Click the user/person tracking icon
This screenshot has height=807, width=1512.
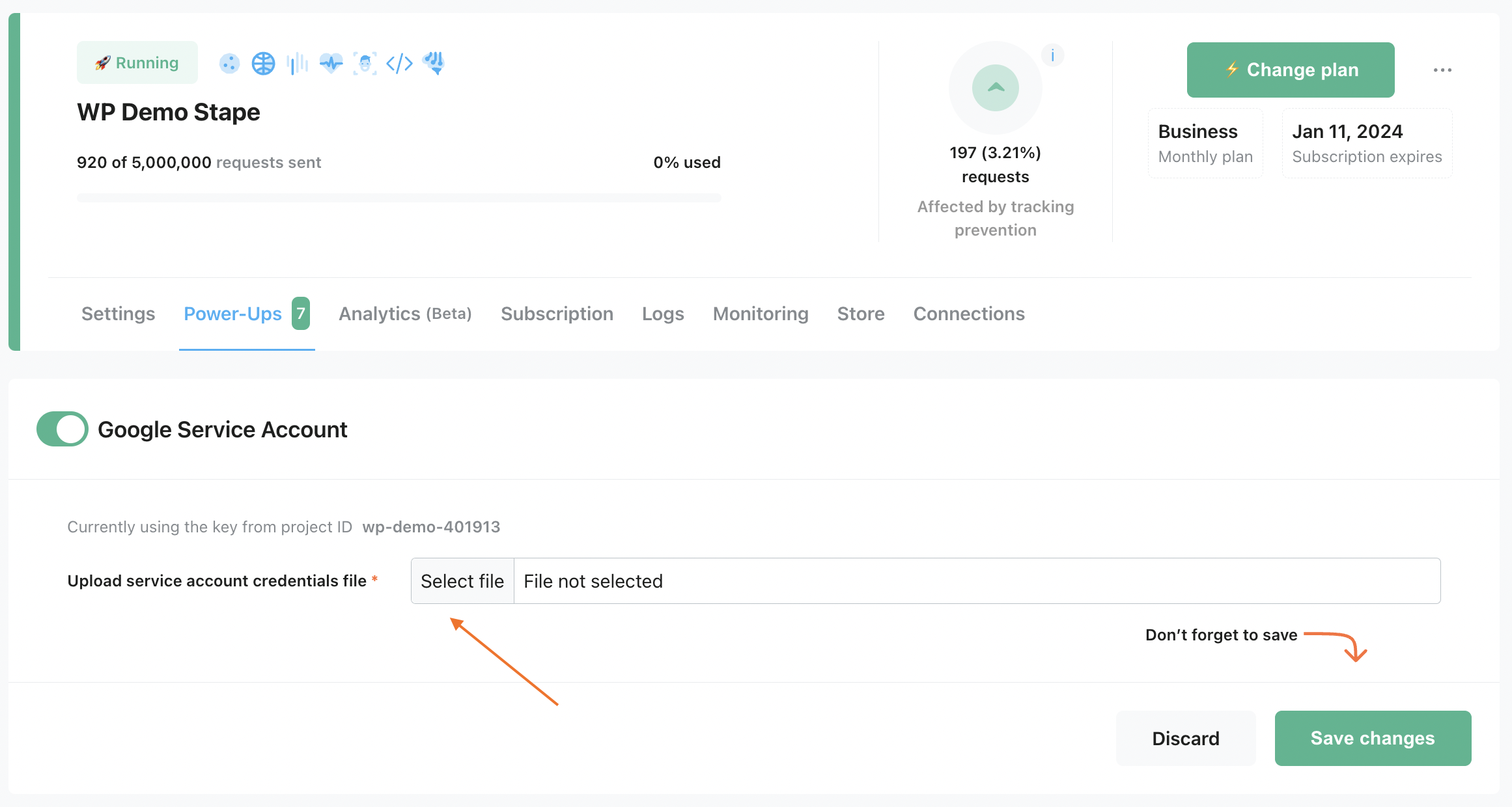(x=365, y=64)
